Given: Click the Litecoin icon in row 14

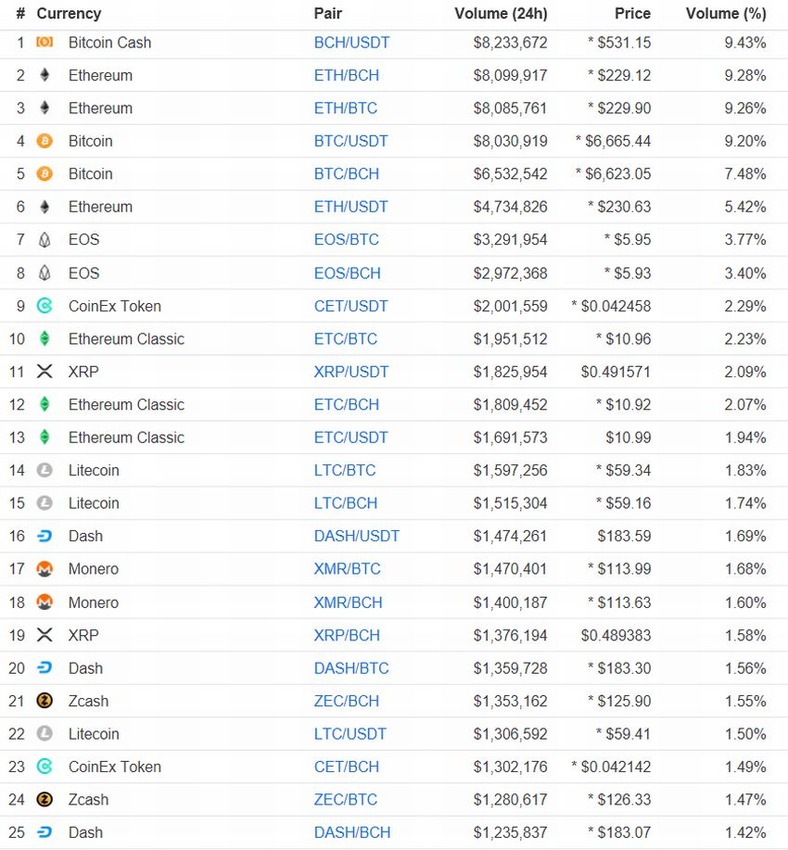Looking at the screenshot, I should click(44, 470).
